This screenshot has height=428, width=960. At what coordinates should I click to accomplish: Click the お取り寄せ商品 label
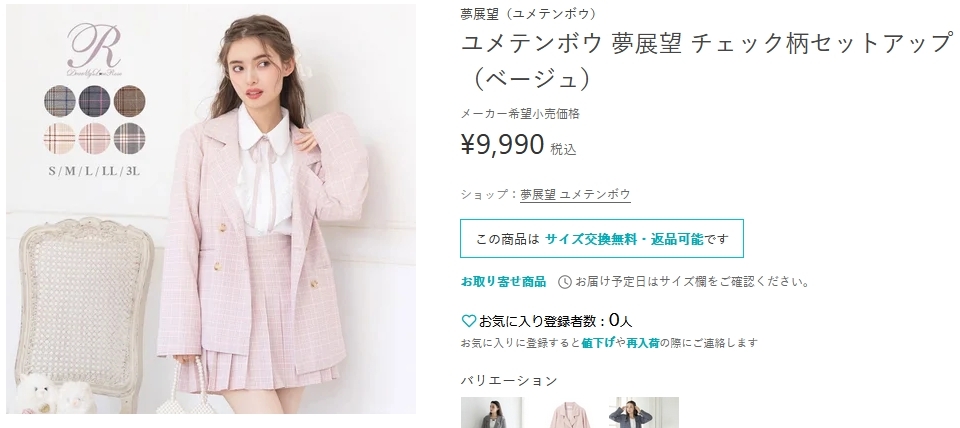tap(503, 282)
